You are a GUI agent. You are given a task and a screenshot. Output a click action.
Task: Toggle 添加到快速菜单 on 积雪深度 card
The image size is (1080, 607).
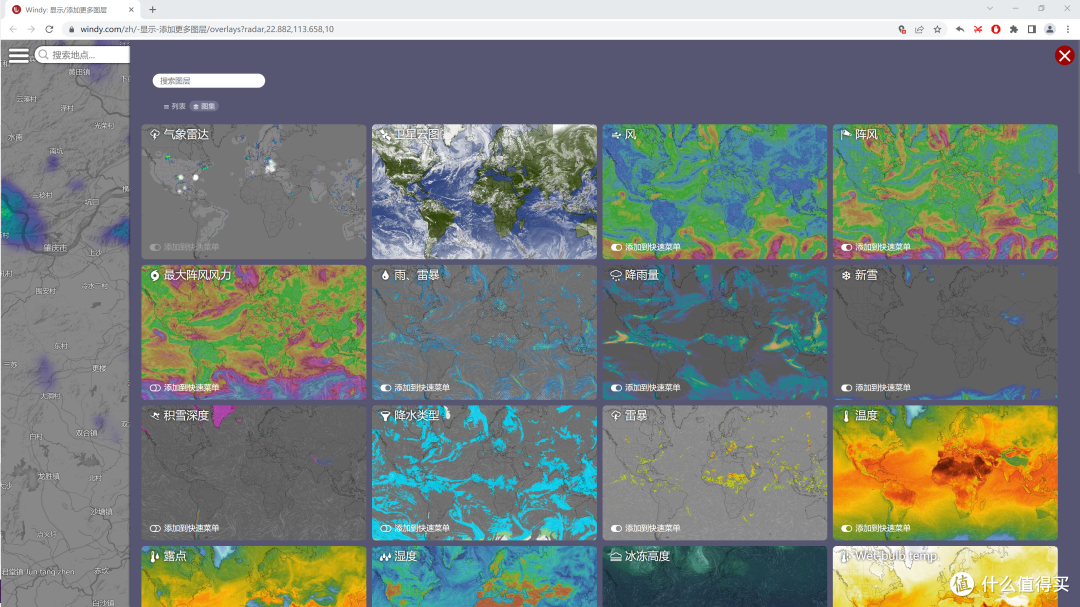pos(156,528)
